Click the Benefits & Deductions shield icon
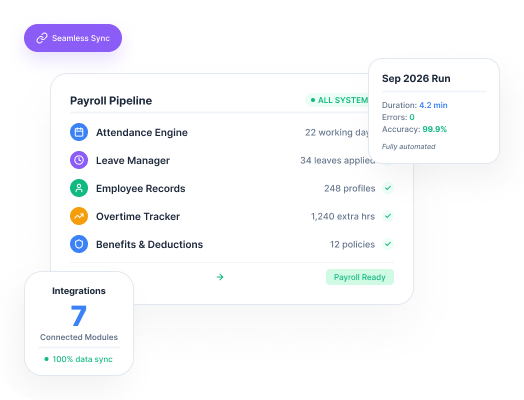This screenshot has height=400, width=524. [x=79, y=244]
